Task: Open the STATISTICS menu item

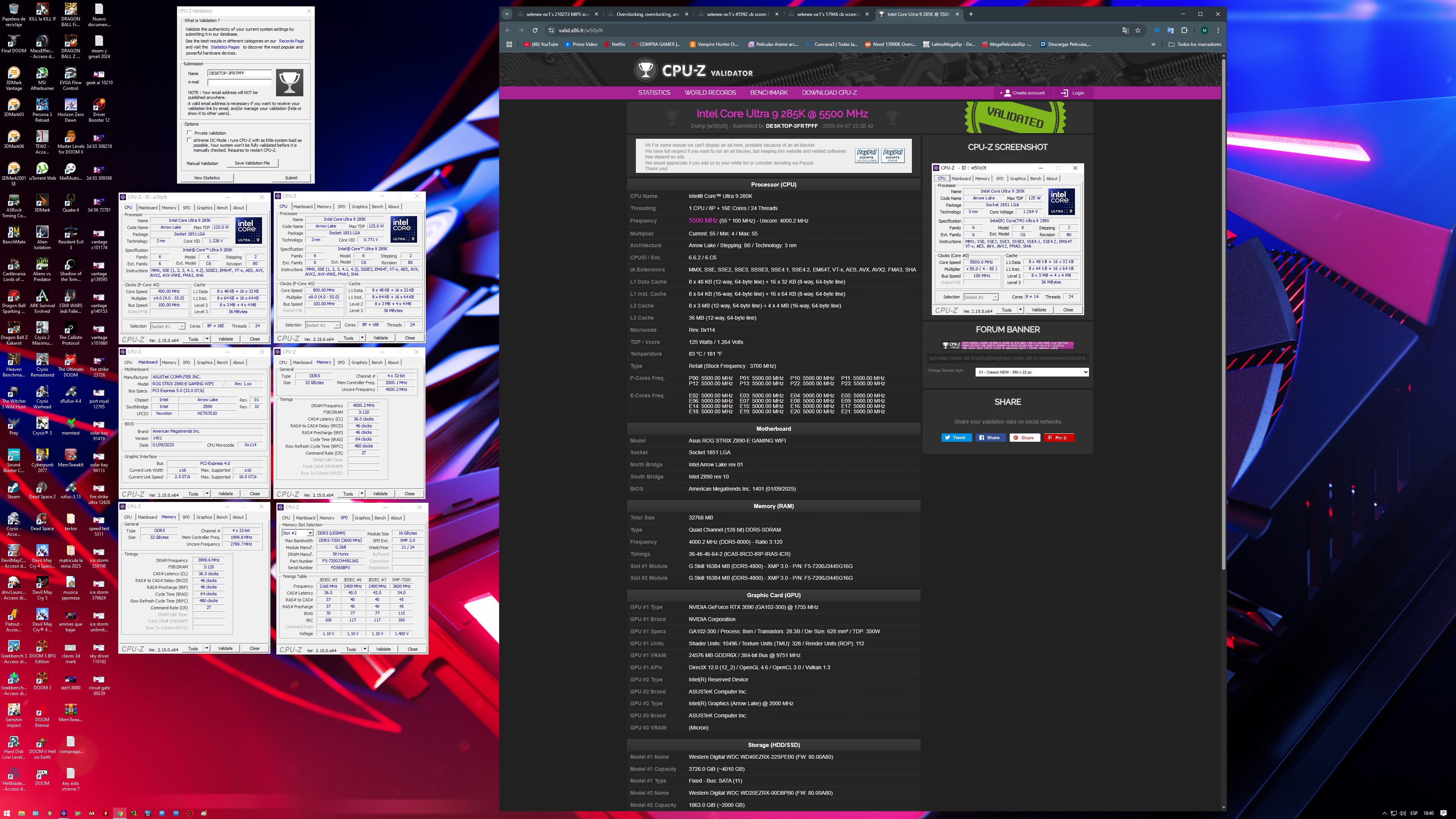Action: pyautogui.click(x=654, y=93)
